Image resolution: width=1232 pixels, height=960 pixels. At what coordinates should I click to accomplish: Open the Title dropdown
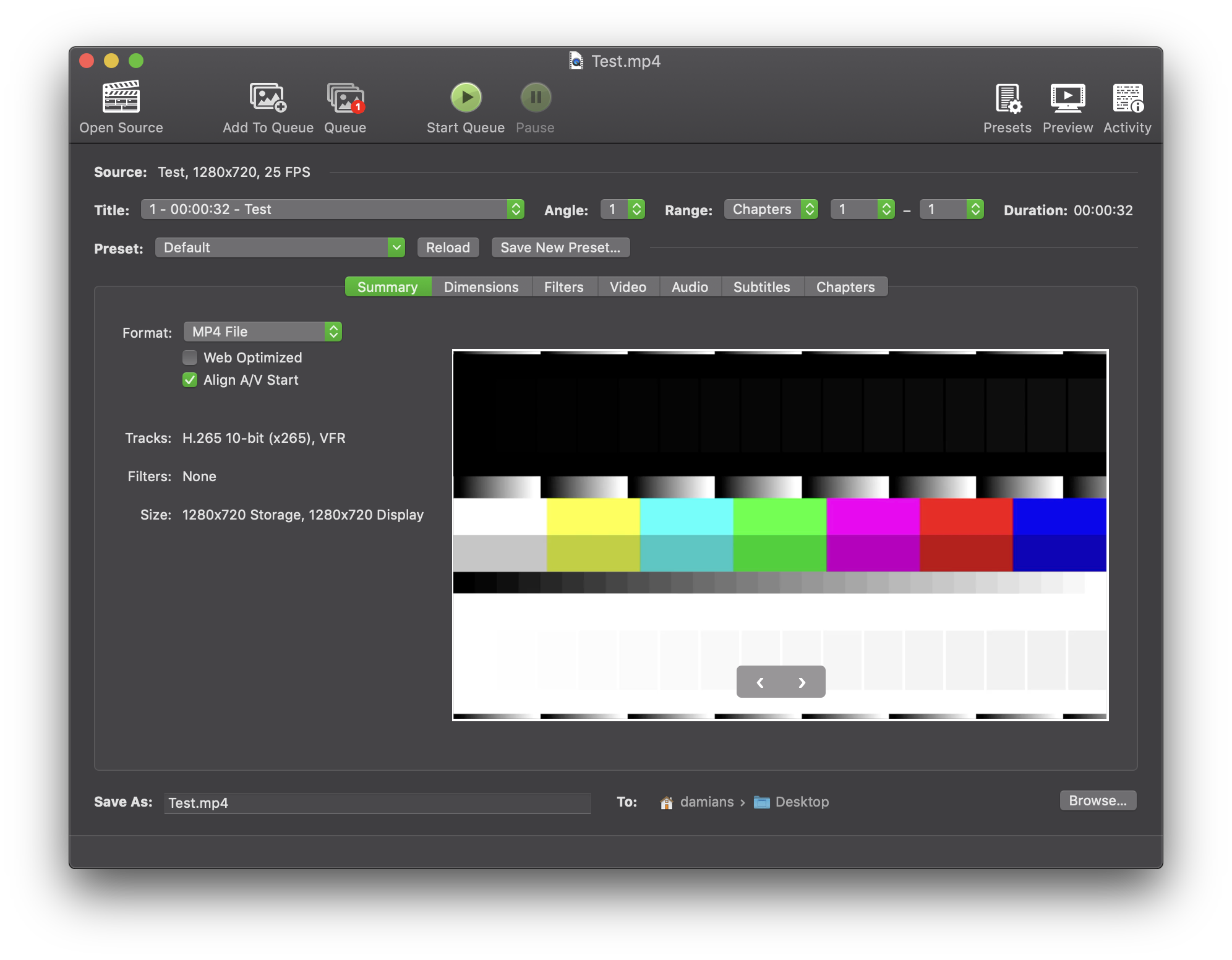coord(333,209)
